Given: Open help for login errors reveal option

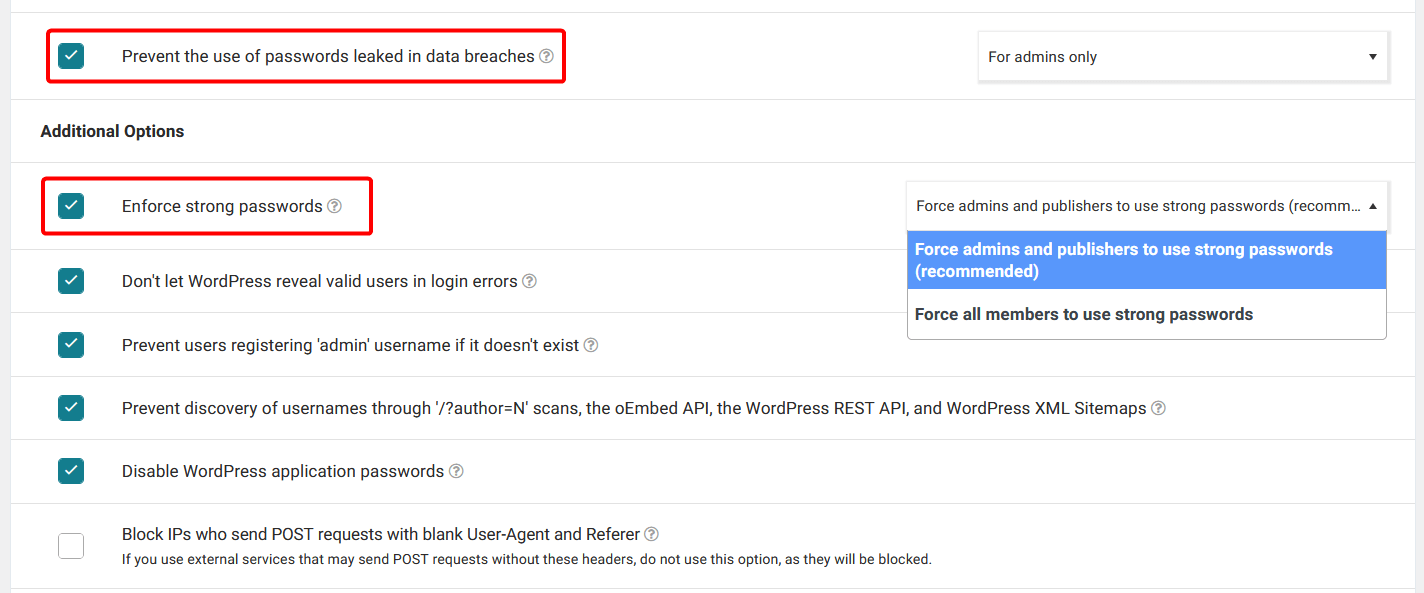Looking at the screenshot, I should [x=529, y=281].
